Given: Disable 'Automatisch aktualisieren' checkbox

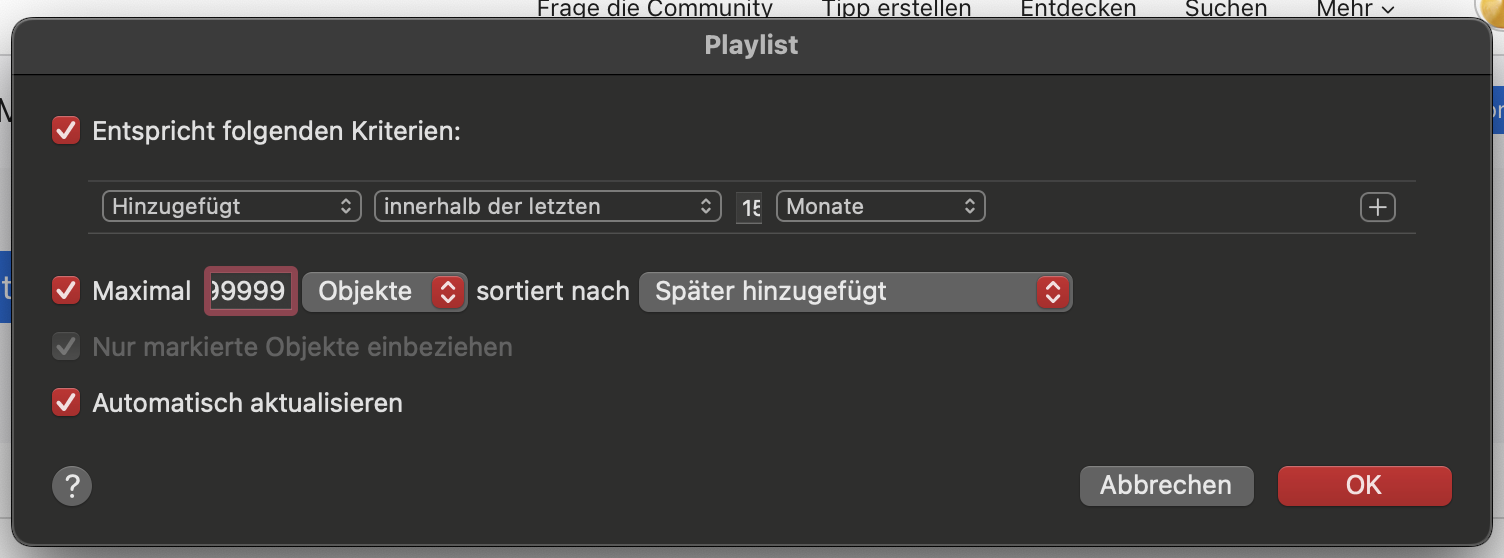Looking at the screenshot, I should [x=66, y=403].
